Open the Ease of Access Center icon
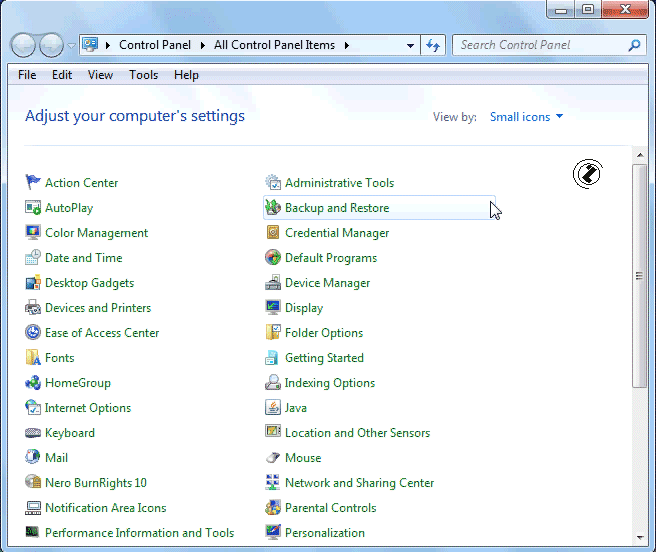 (33, 332)
